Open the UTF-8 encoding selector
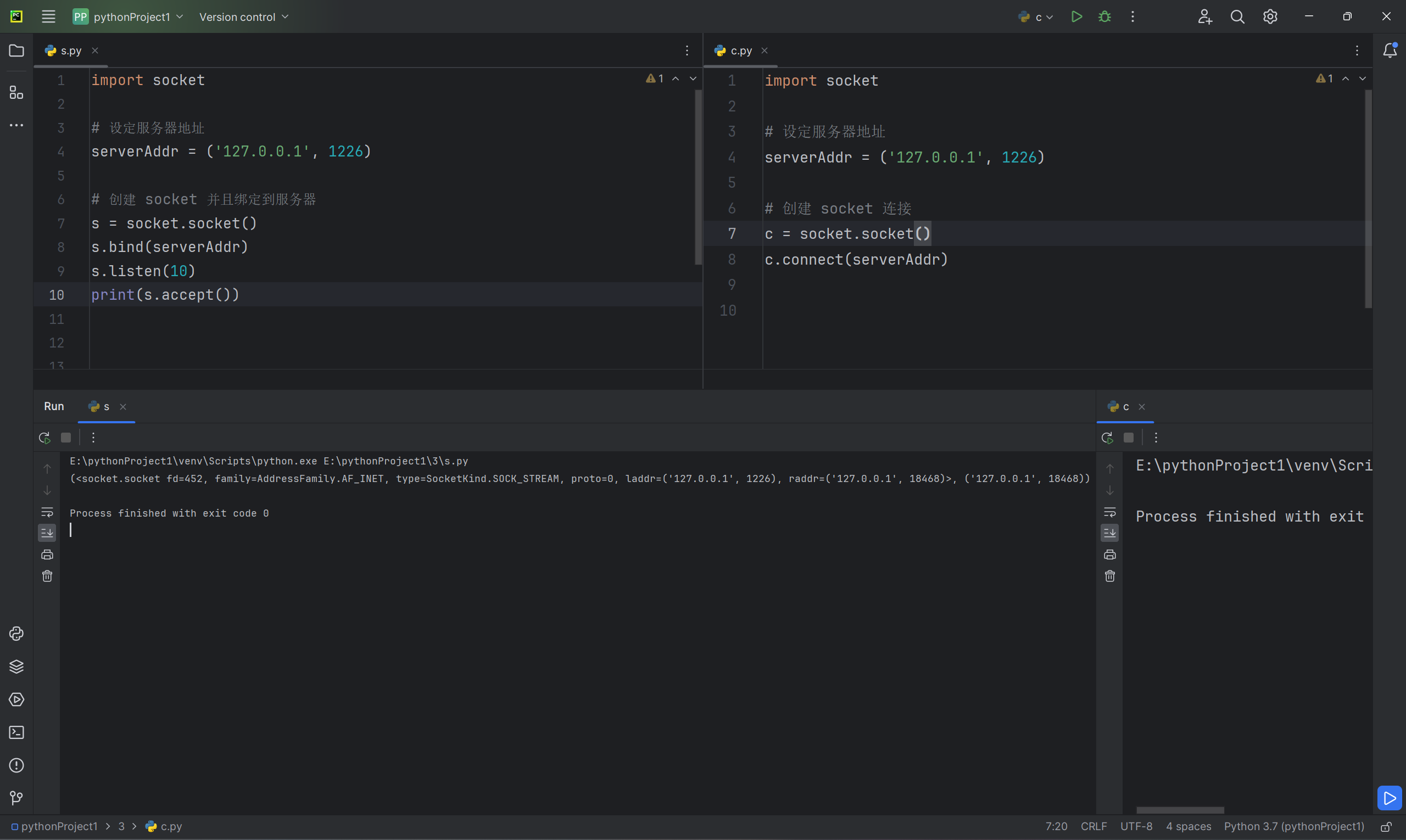The image size is (1406, 840). [1136, 826]
